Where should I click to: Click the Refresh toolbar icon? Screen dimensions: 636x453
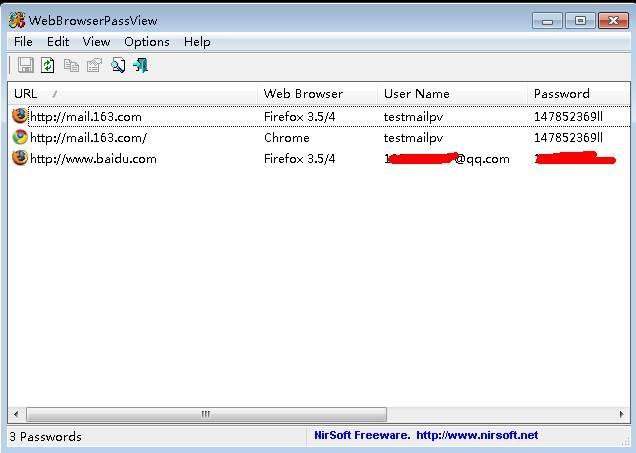point(47,65)
